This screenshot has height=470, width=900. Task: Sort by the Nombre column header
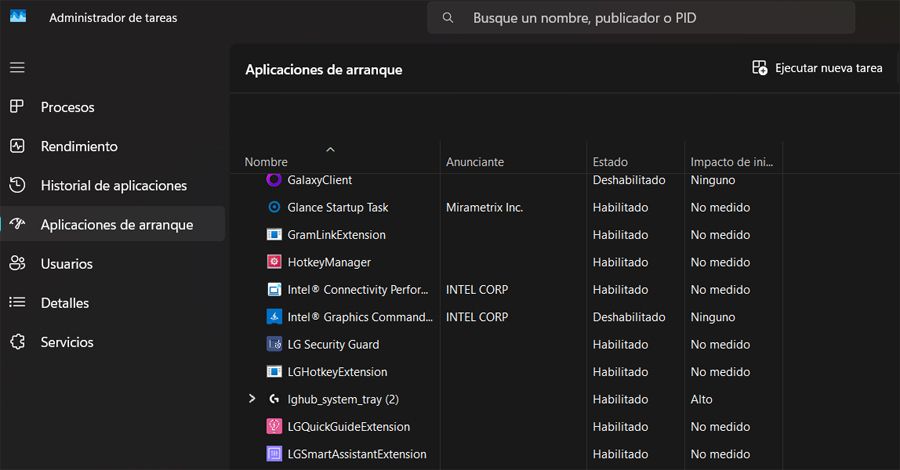[x=266, y=162]
